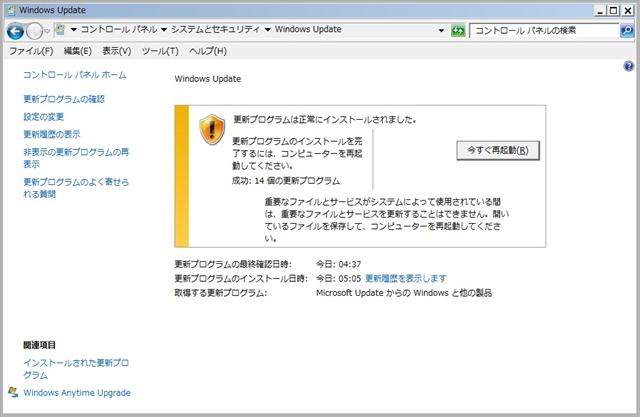The width and height of the screenshot is (640, 417).
Task: Open 更新履歴の表示 link
Action: [x=51, y=134]
